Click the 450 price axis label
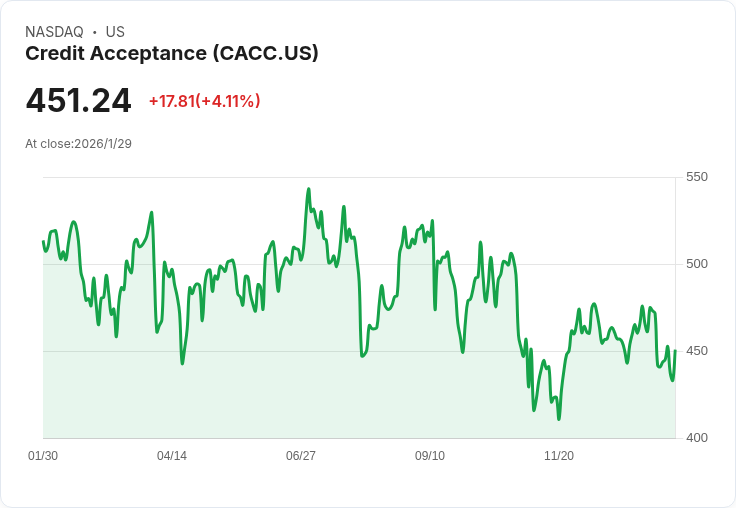The height and width of the screenshot is (508, 736). pyautogui.click(x=697, y=351)
